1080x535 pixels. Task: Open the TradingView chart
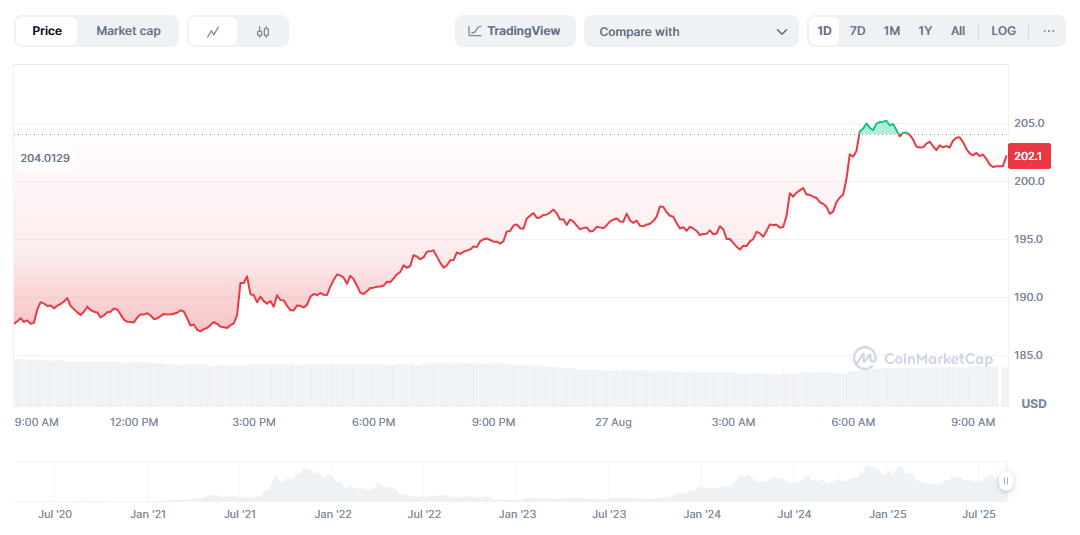pos(515,31)
